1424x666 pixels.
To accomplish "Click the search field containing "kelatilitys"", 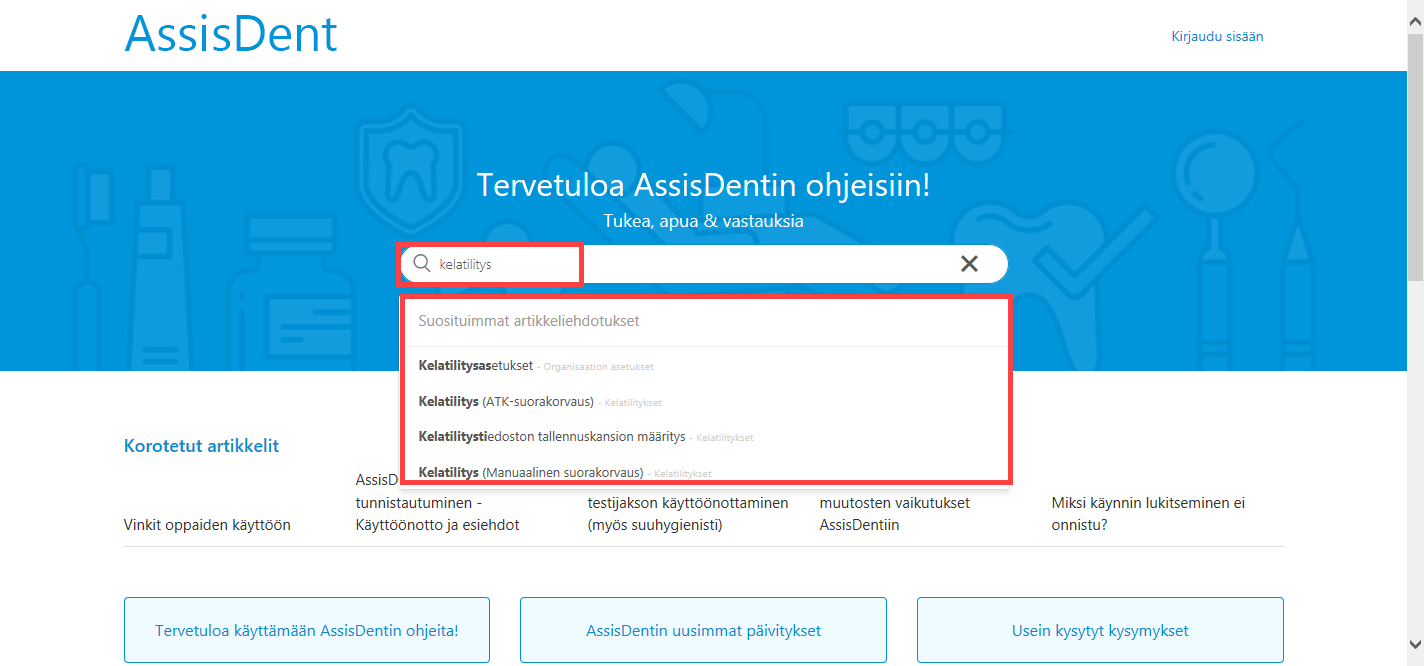I will click(704, 264).
